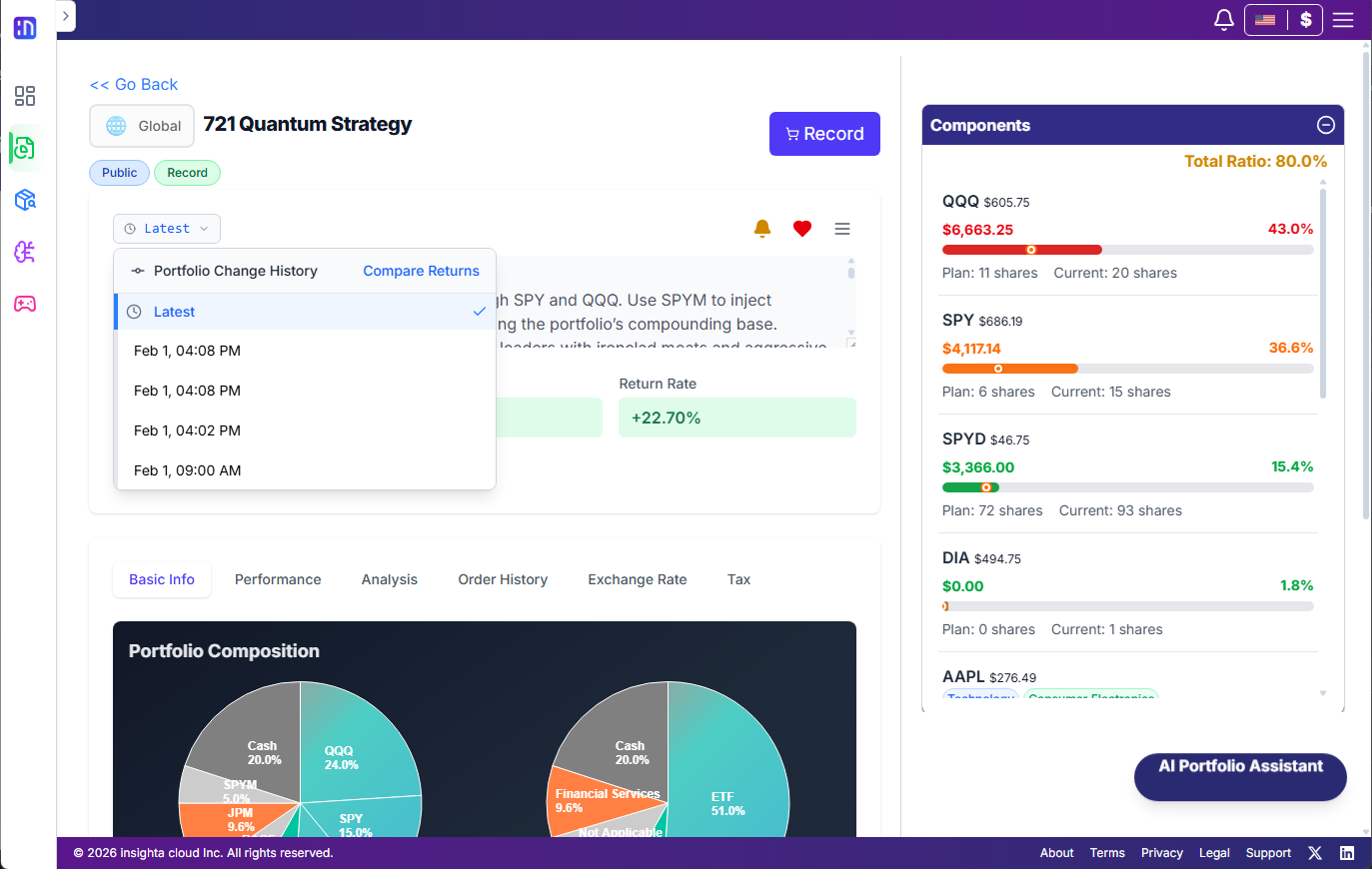This screenshot has height=869, width=1372.
Task: Click the Insighta logo in the top-left corner
Action: [24, 28]
